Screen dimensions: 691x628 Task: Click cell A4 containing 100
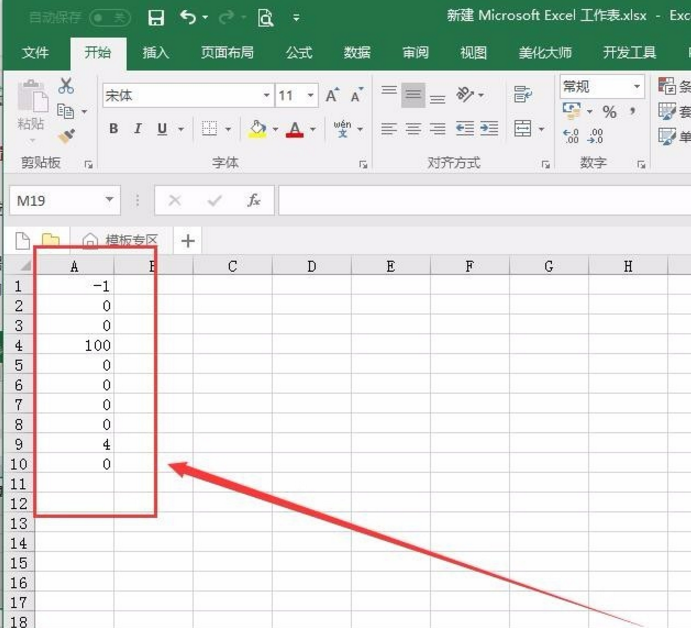click(74, 346)
